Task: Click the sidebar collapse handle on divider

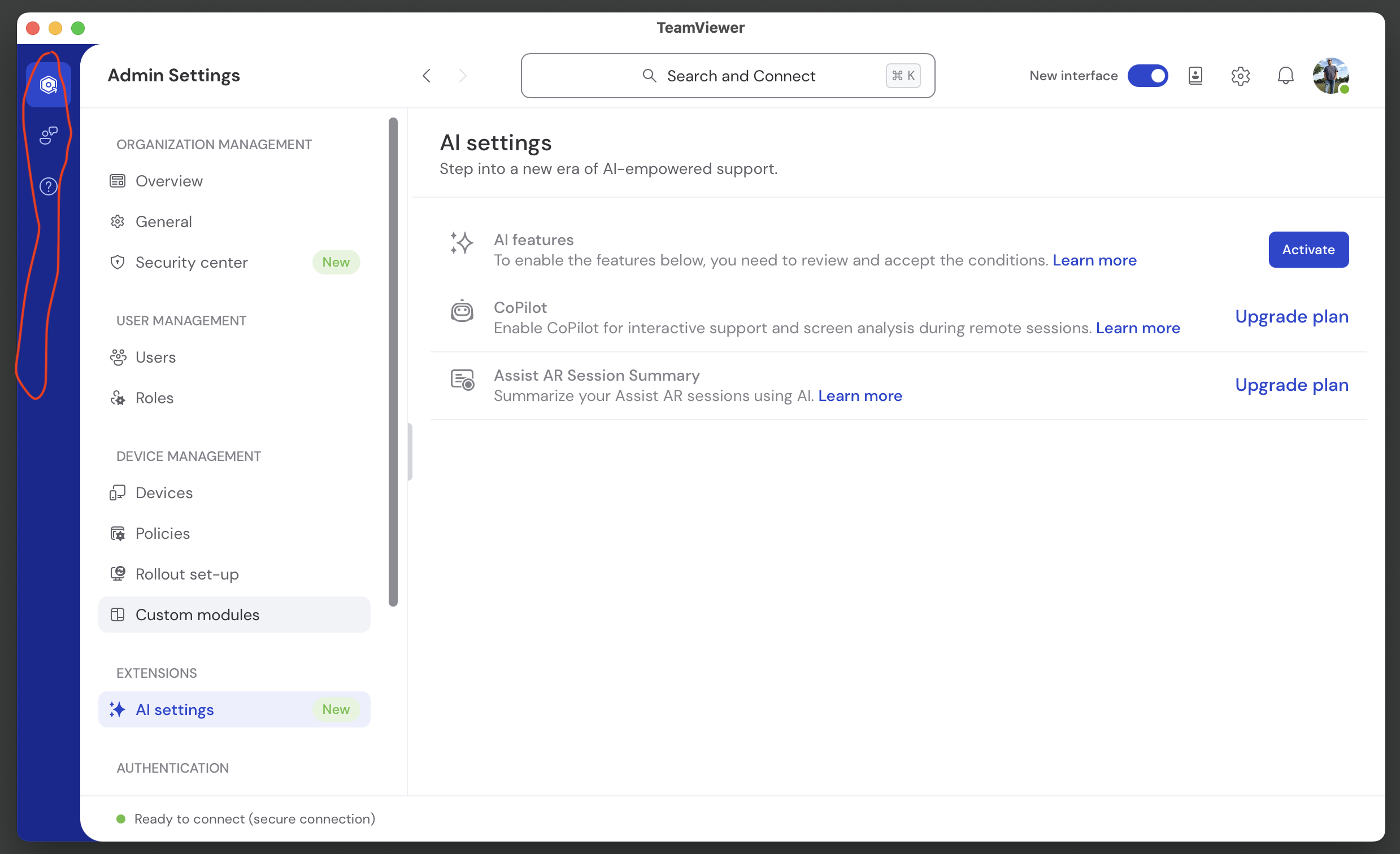Action: 410,452
